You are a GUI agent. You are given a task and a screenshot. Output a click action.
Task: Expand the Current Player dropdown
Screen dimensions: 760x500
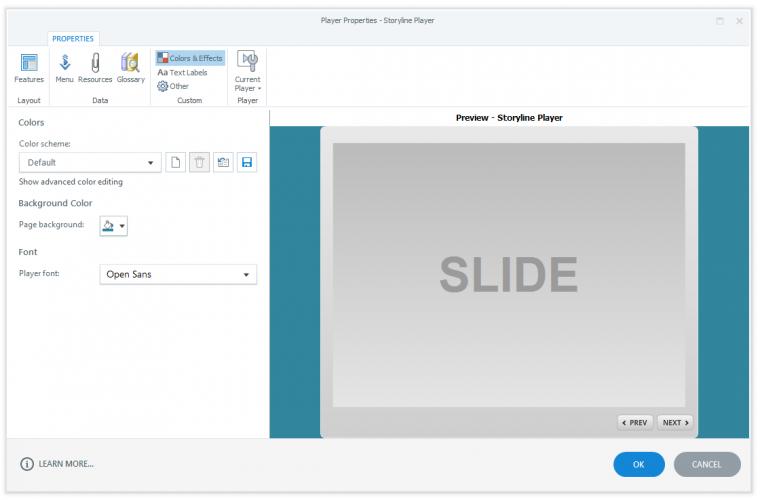[248, 71]
